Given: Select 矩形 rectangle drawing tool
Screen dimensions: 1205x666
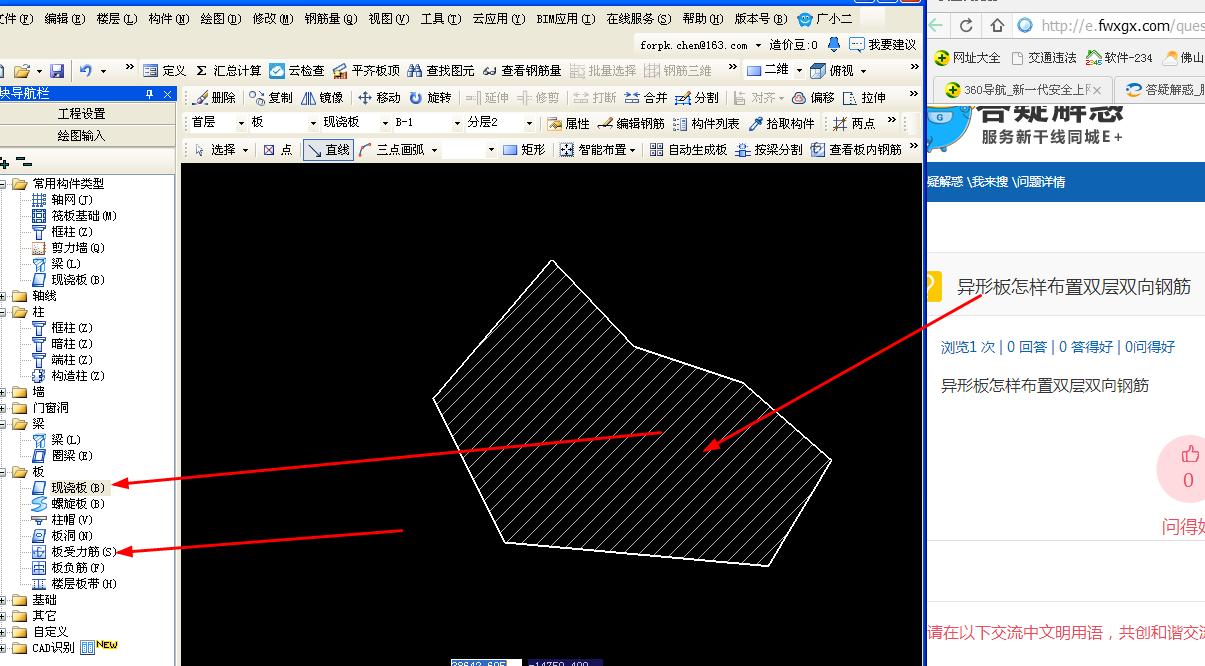Looking at the screenshot, I should [x=524, y=150].
